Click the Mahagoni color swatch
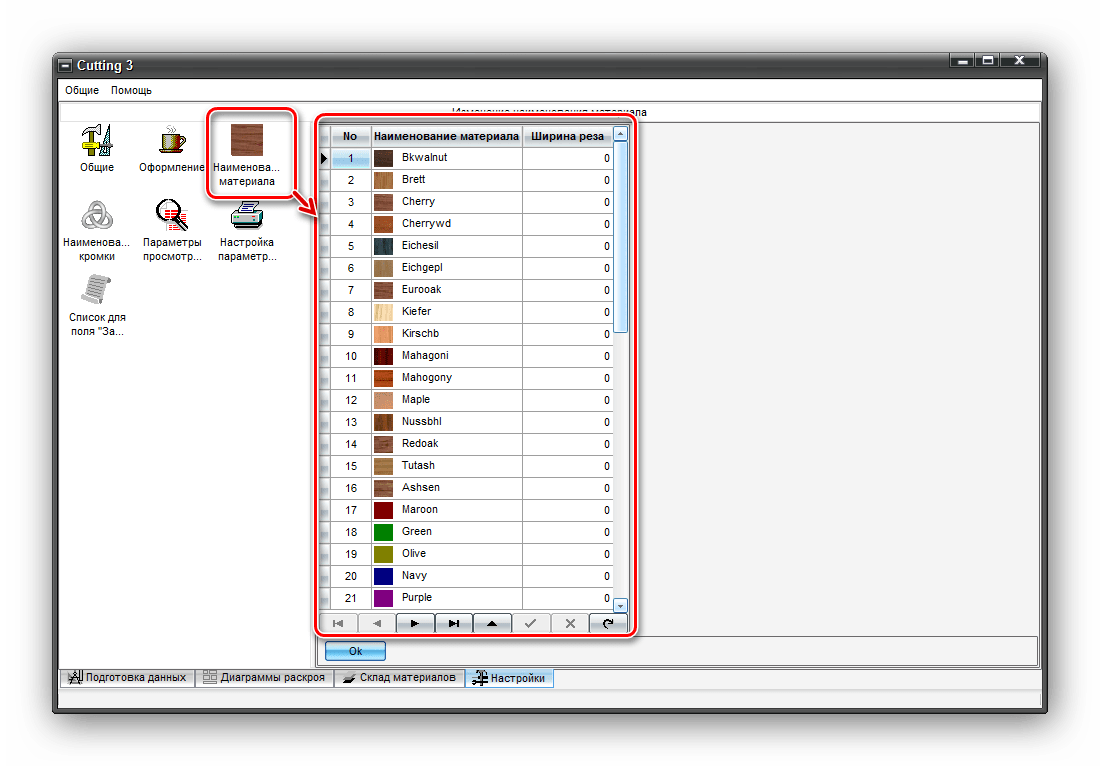 (x=383, y=356)
